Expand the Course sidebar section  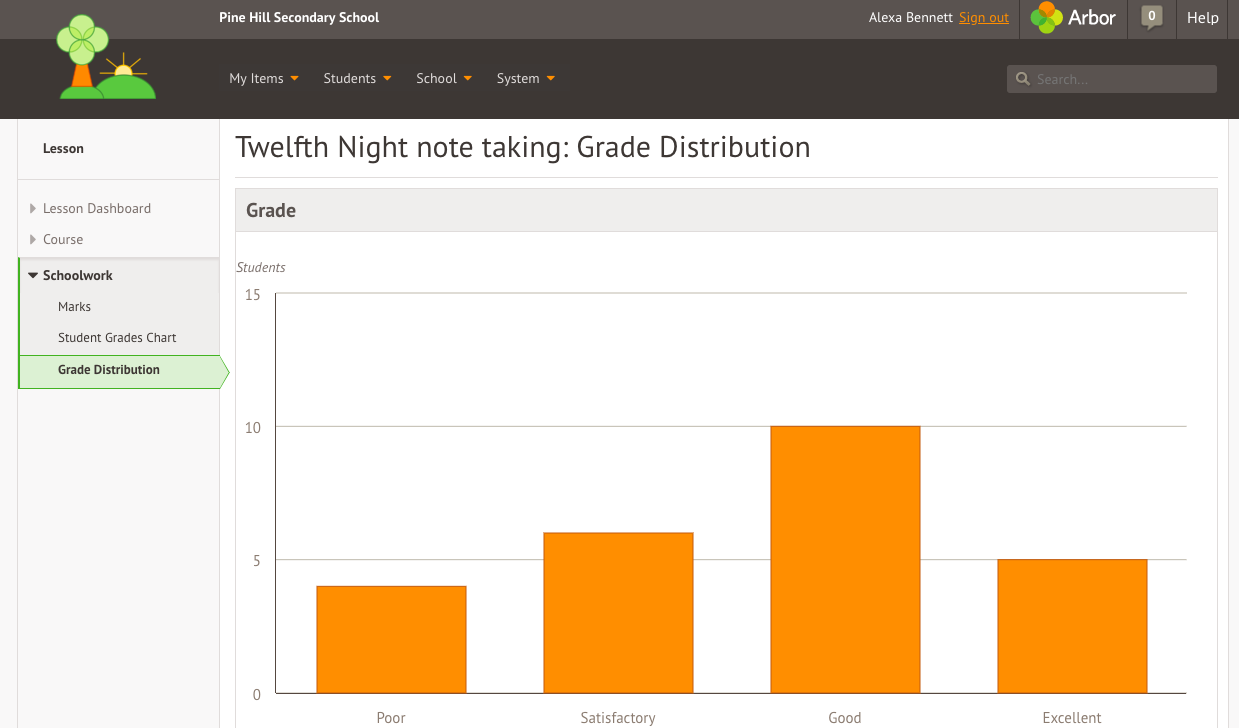pos(62,240)
